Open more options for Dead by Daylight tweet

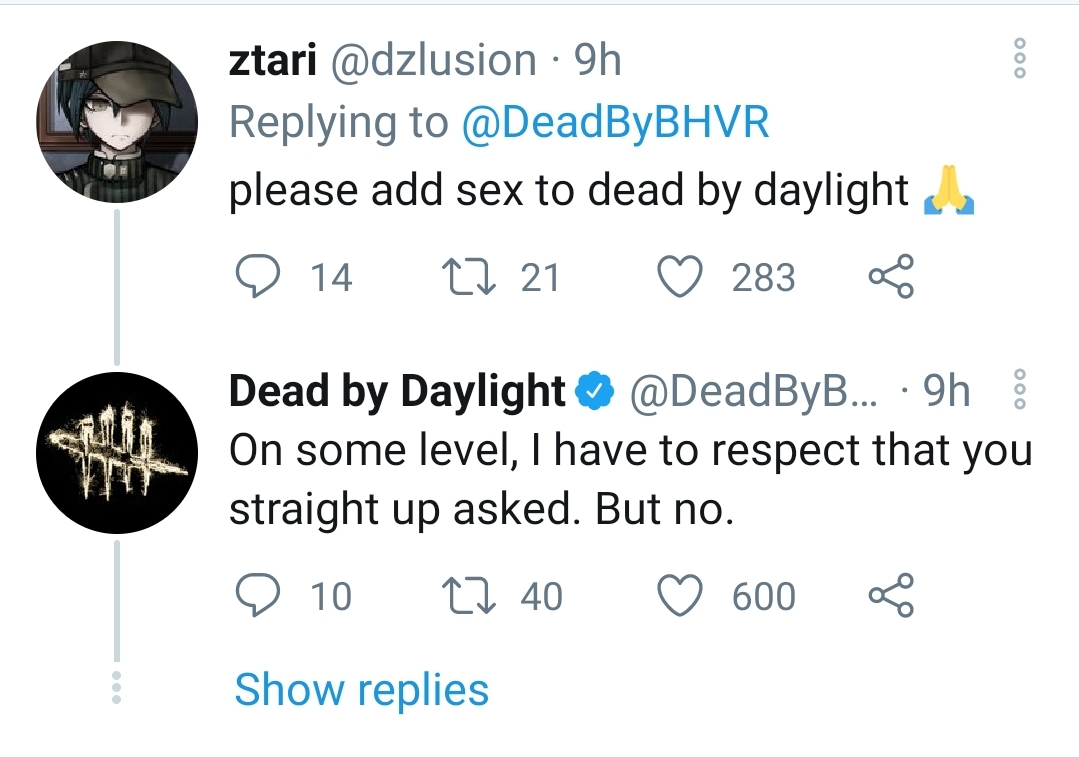coord(1021,389)
